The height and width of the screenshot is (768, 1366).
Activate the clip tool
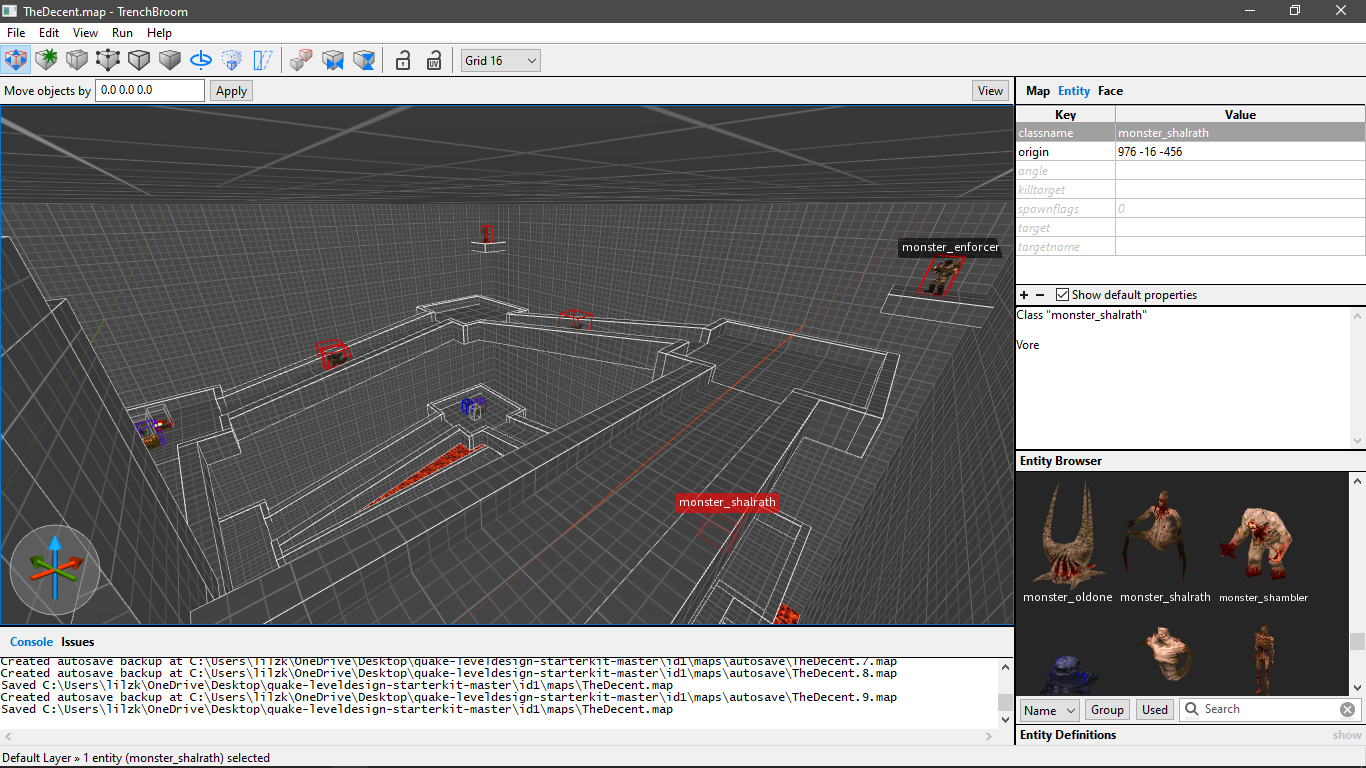pos(77,60)
